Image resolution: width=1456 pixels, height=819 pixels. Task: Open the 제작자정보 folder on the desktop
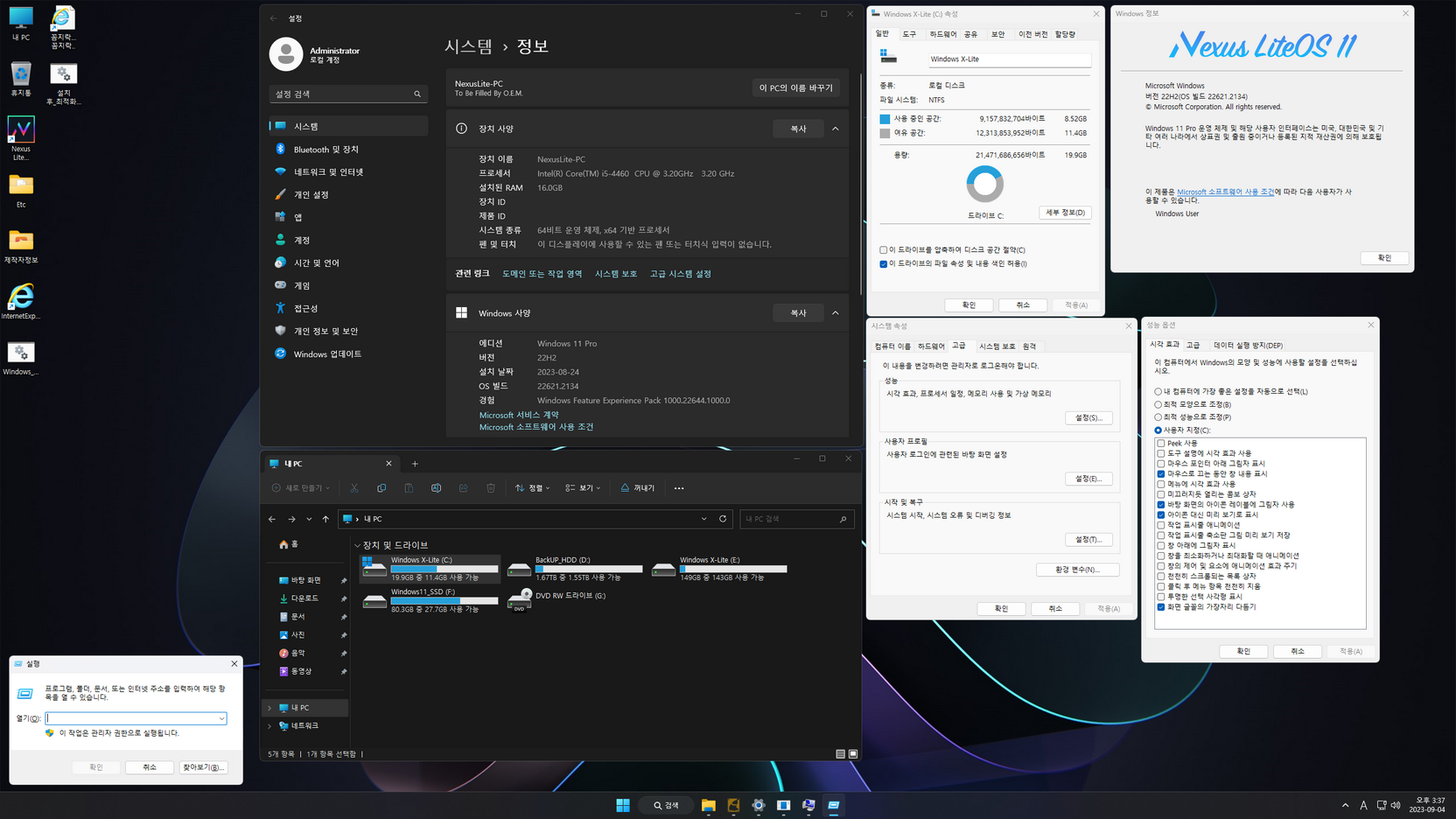click(x=21, y=246)
